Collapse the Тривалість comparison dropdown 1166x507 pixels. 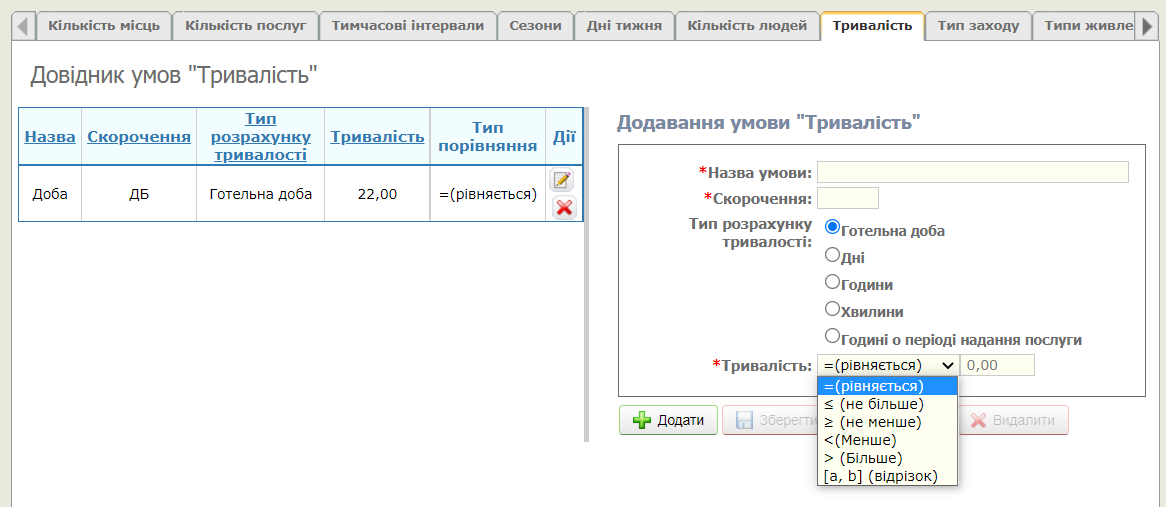click(887, 365)
